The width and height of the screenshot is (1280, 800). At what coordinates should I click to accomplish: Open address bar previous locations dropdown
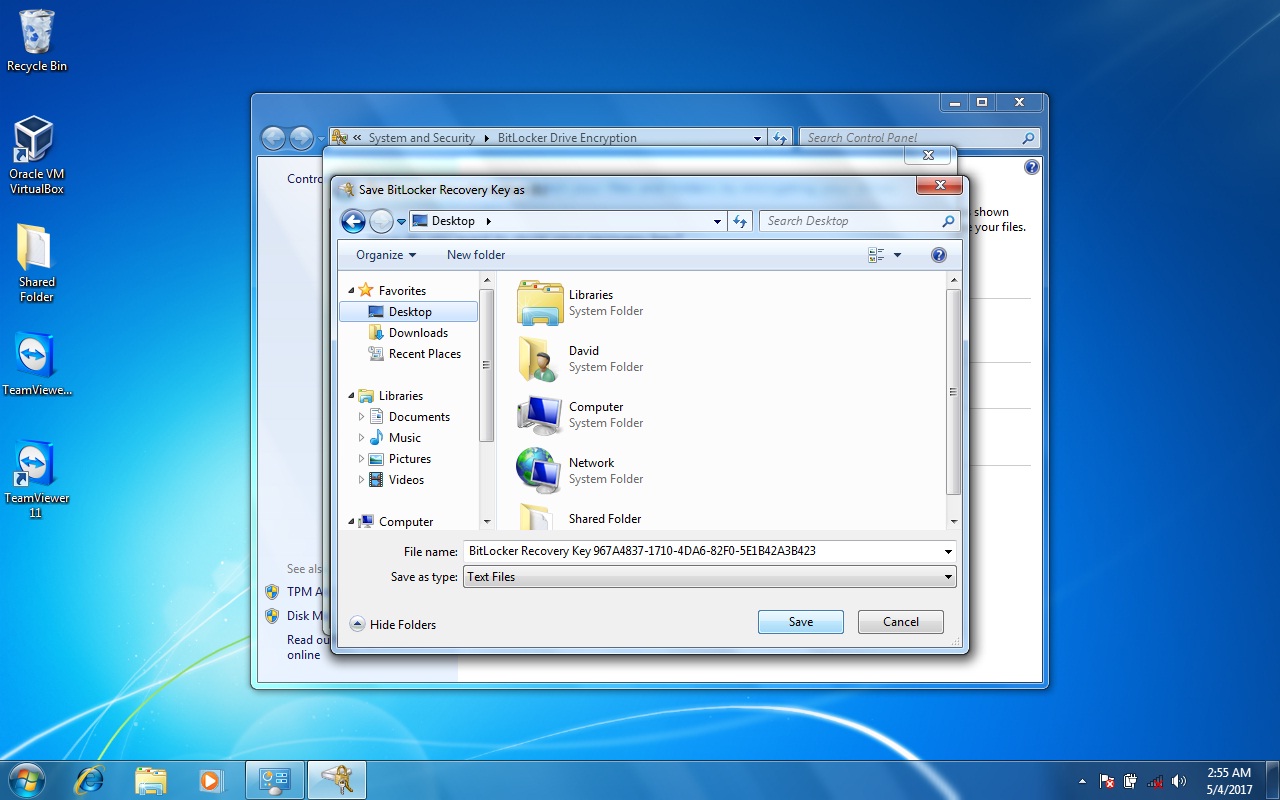718,221
